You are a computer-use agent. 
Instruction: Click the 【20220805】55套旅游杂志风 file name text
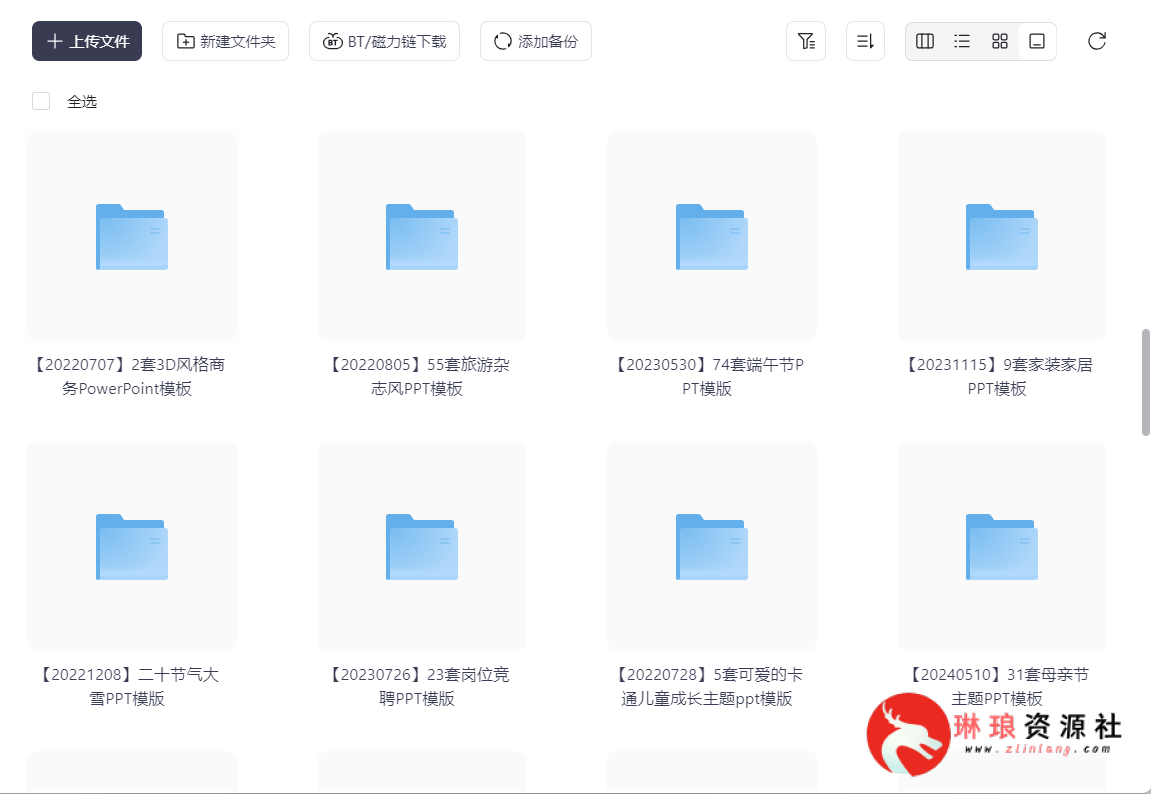[x=417, y=376]
